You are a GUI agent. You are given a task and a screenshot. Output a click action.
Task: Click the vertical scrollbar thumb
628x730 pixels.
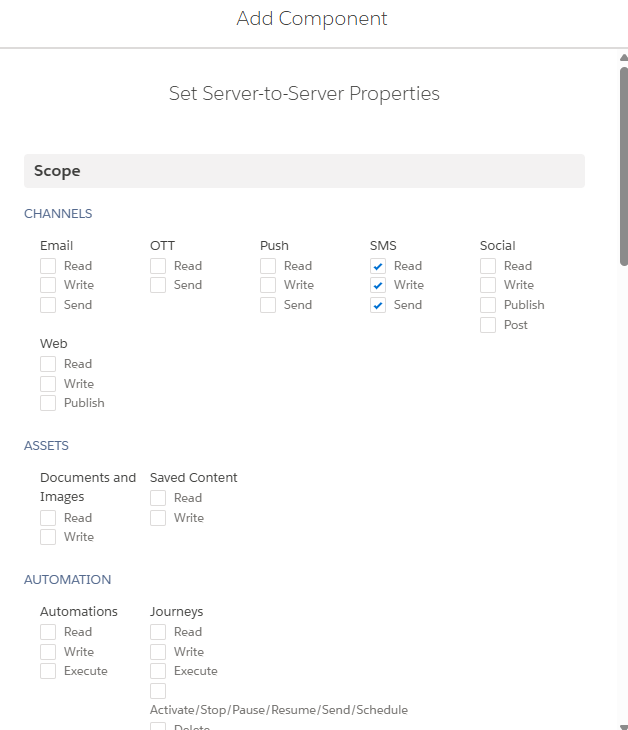click(623, 160)
